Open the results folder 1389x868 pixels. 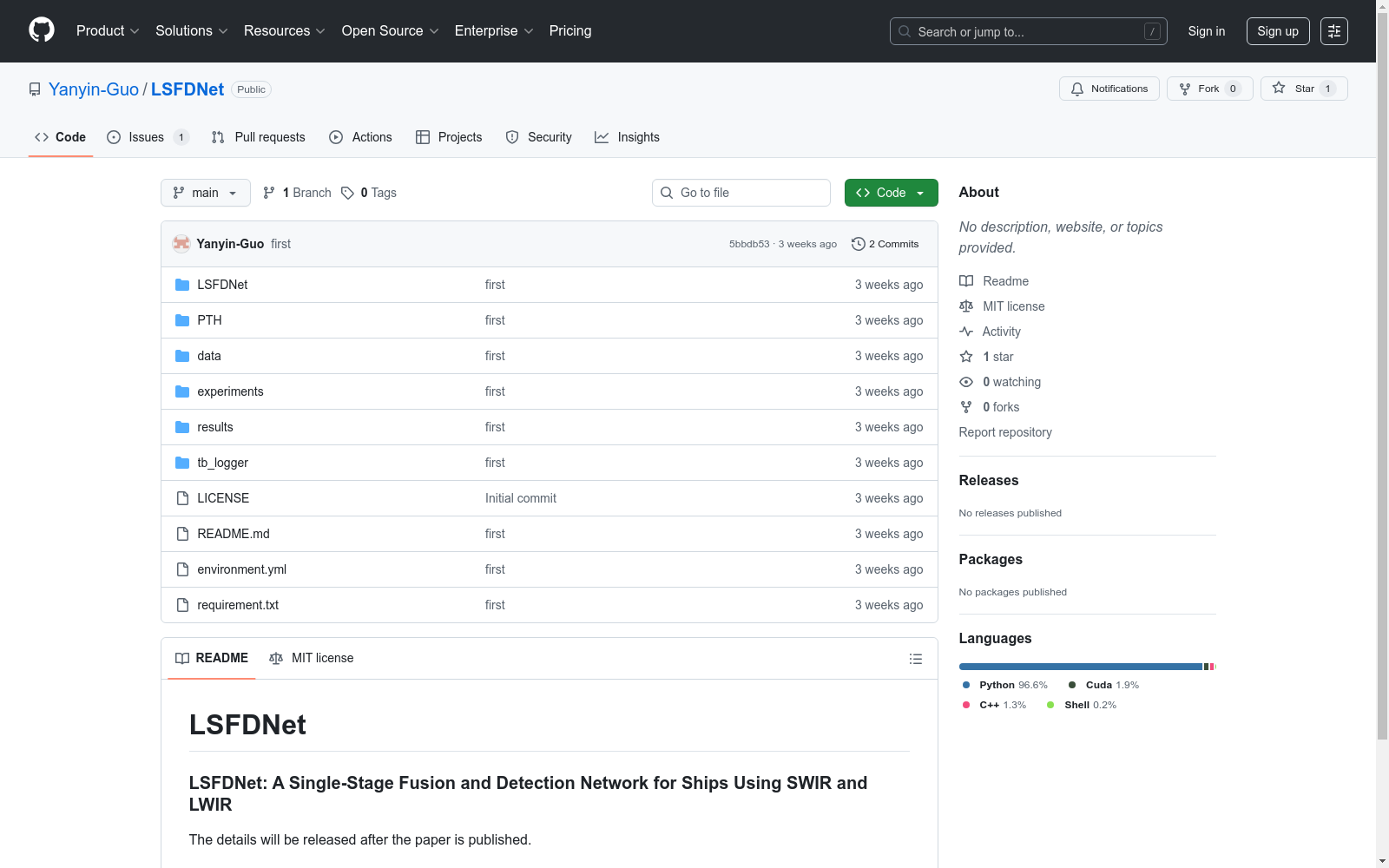point(215,427)
